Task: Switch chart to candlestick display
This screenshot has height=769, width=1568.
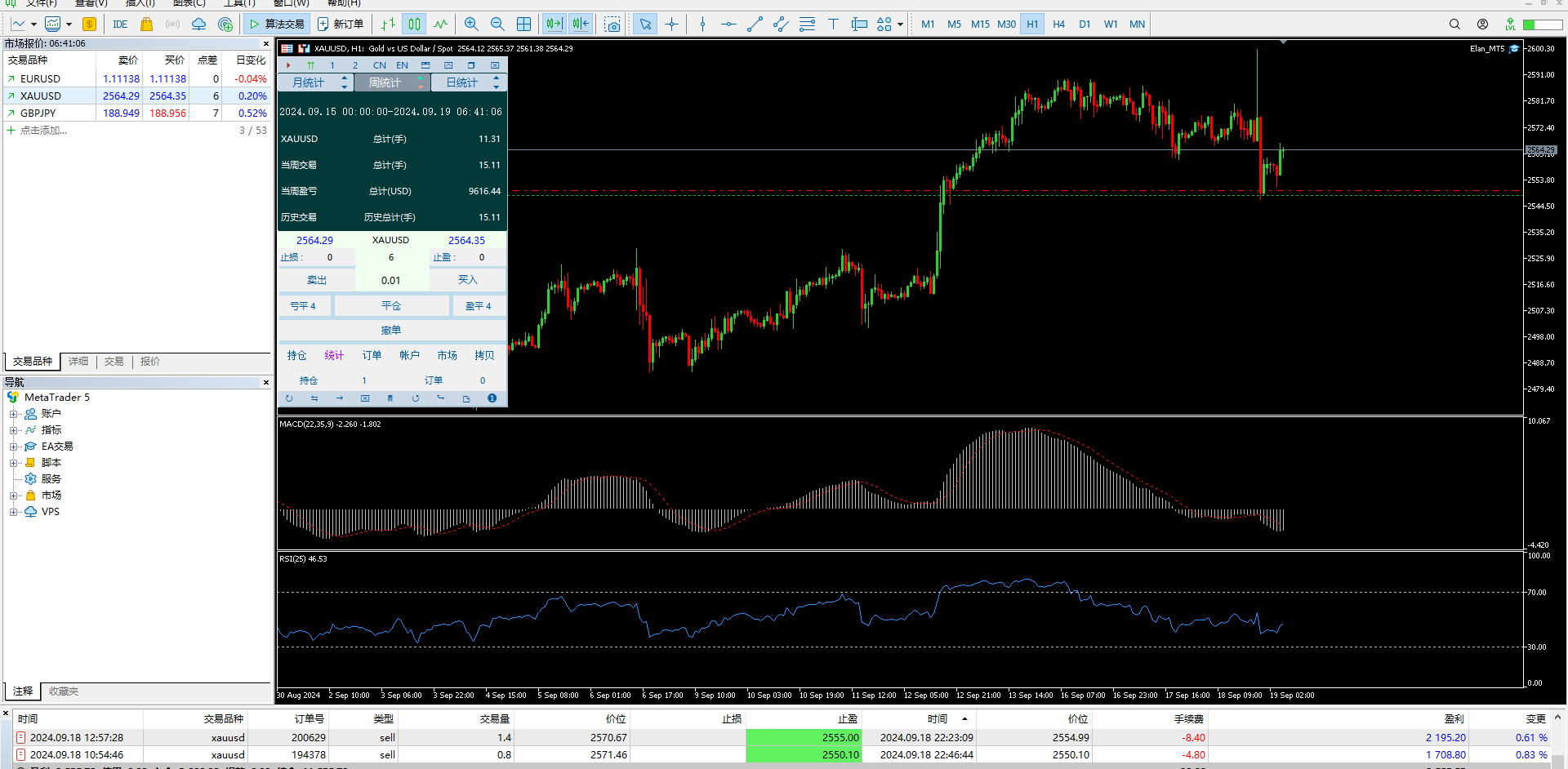Action: click(415, 24)
